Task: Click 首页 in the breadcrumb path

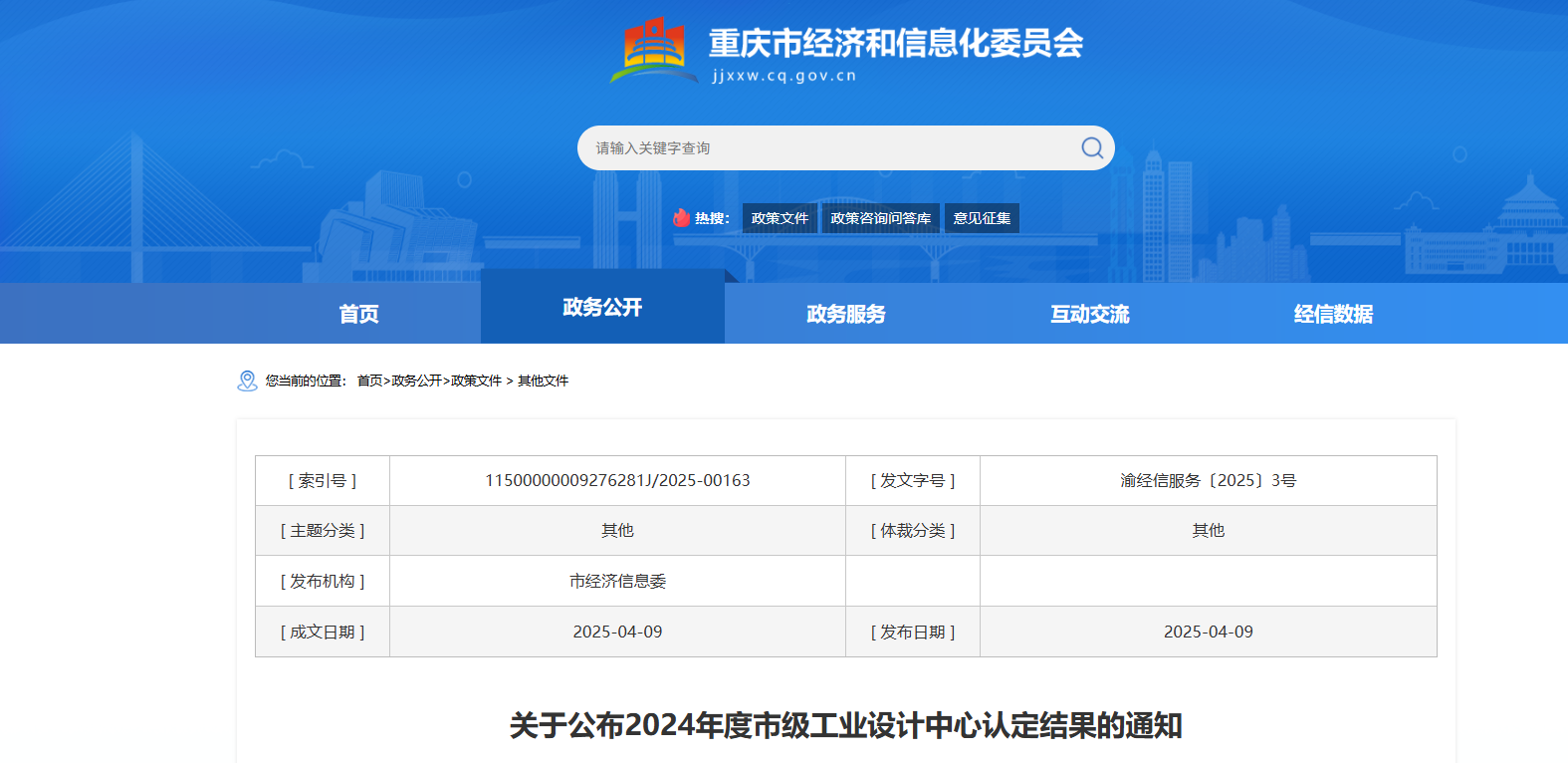Action: coord(369,381)
